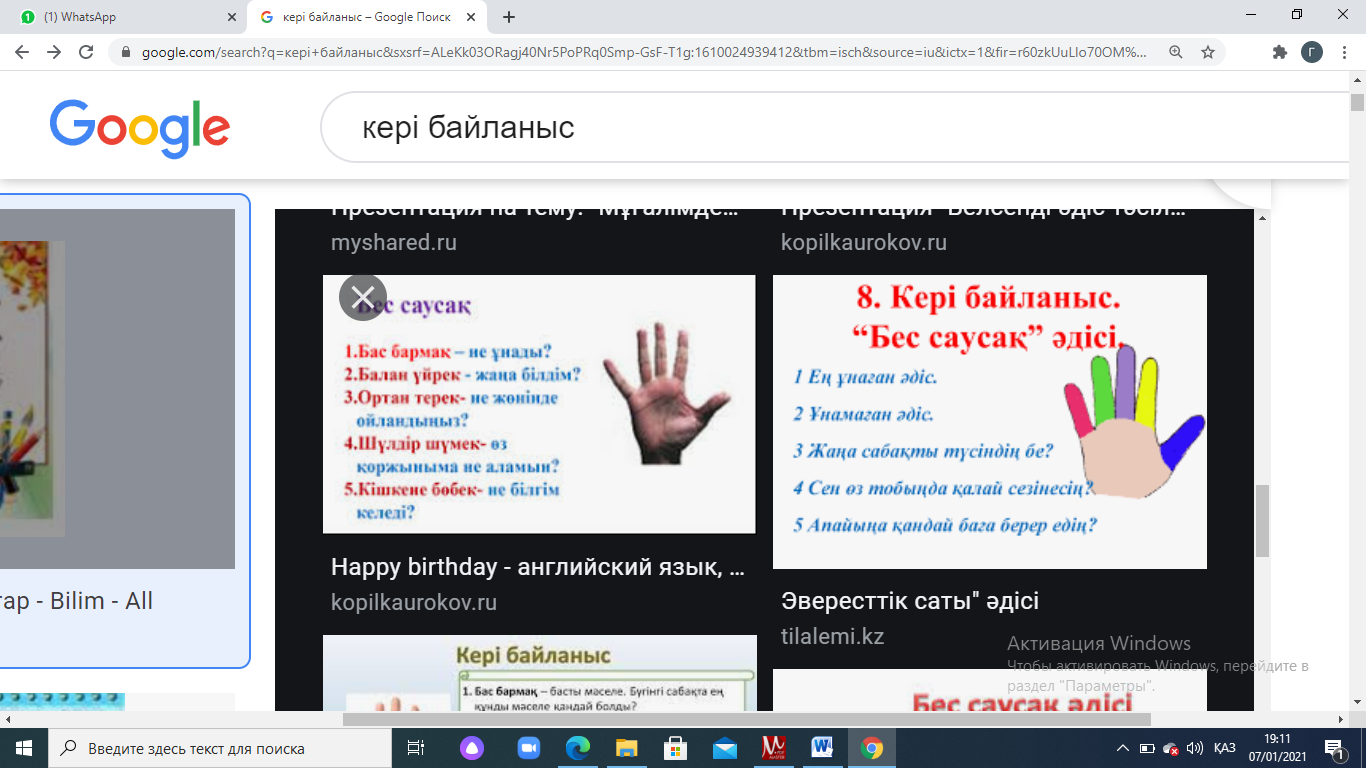Open File Explorer from the taskbar

pyautogui.click(x=626, y=748)
